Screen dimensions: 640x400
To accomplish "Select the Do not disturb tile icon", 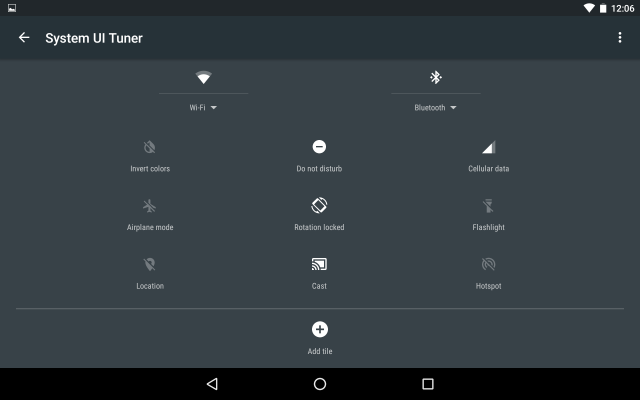I will [x=319, y=147].
